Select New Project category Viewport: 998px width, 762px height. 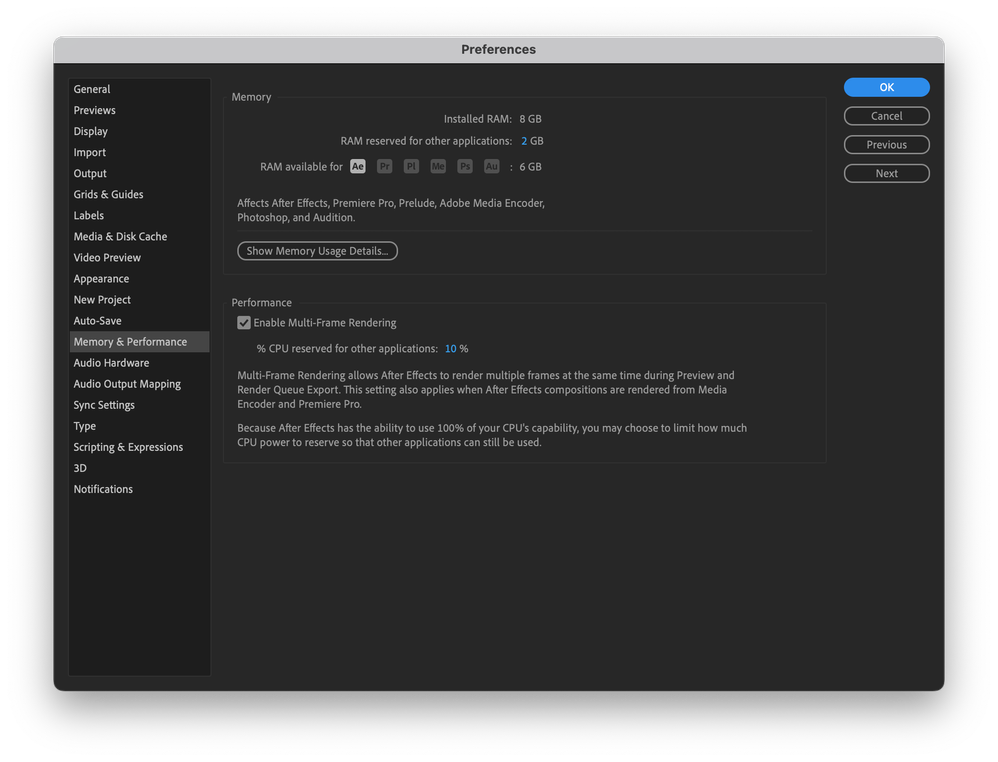pyautogui.click(x=139, y=299)
